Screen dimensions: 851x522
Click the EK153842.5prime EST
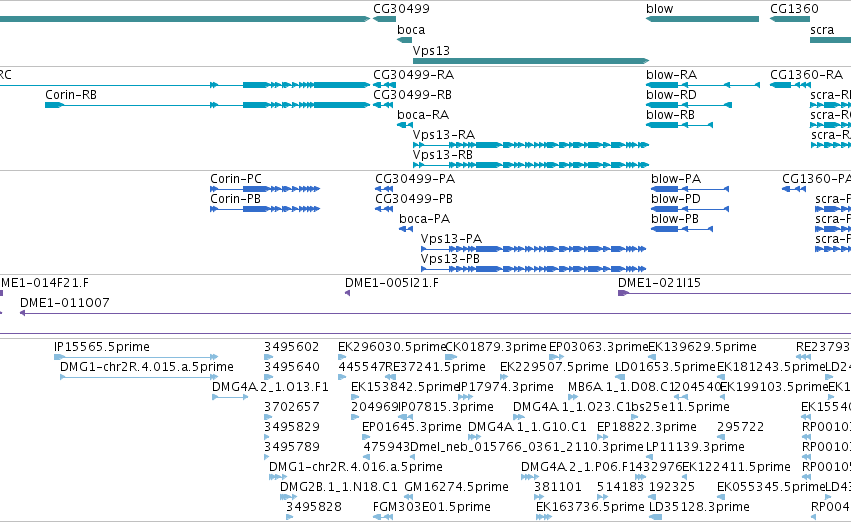pyautogui.click(x=355, y=397)
